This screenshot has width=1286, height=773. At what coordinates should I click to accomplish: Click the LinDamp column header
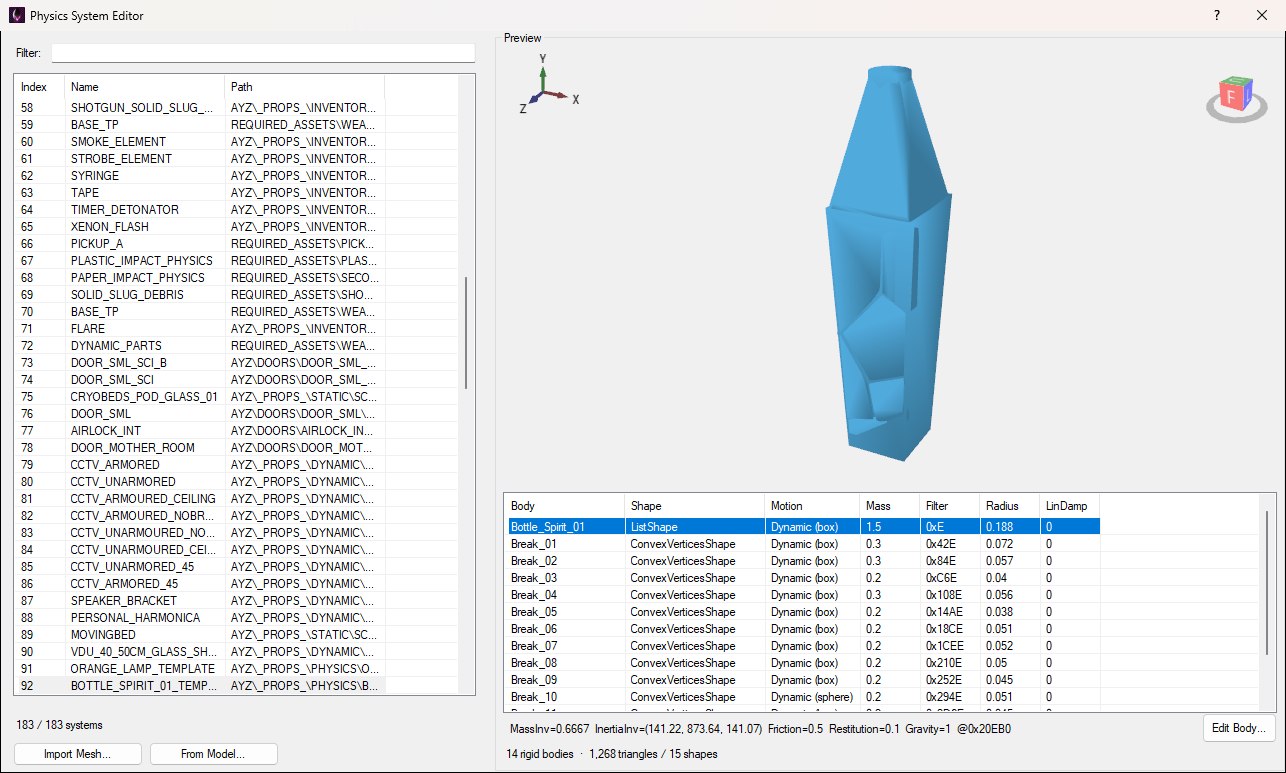pos(1069,506)
